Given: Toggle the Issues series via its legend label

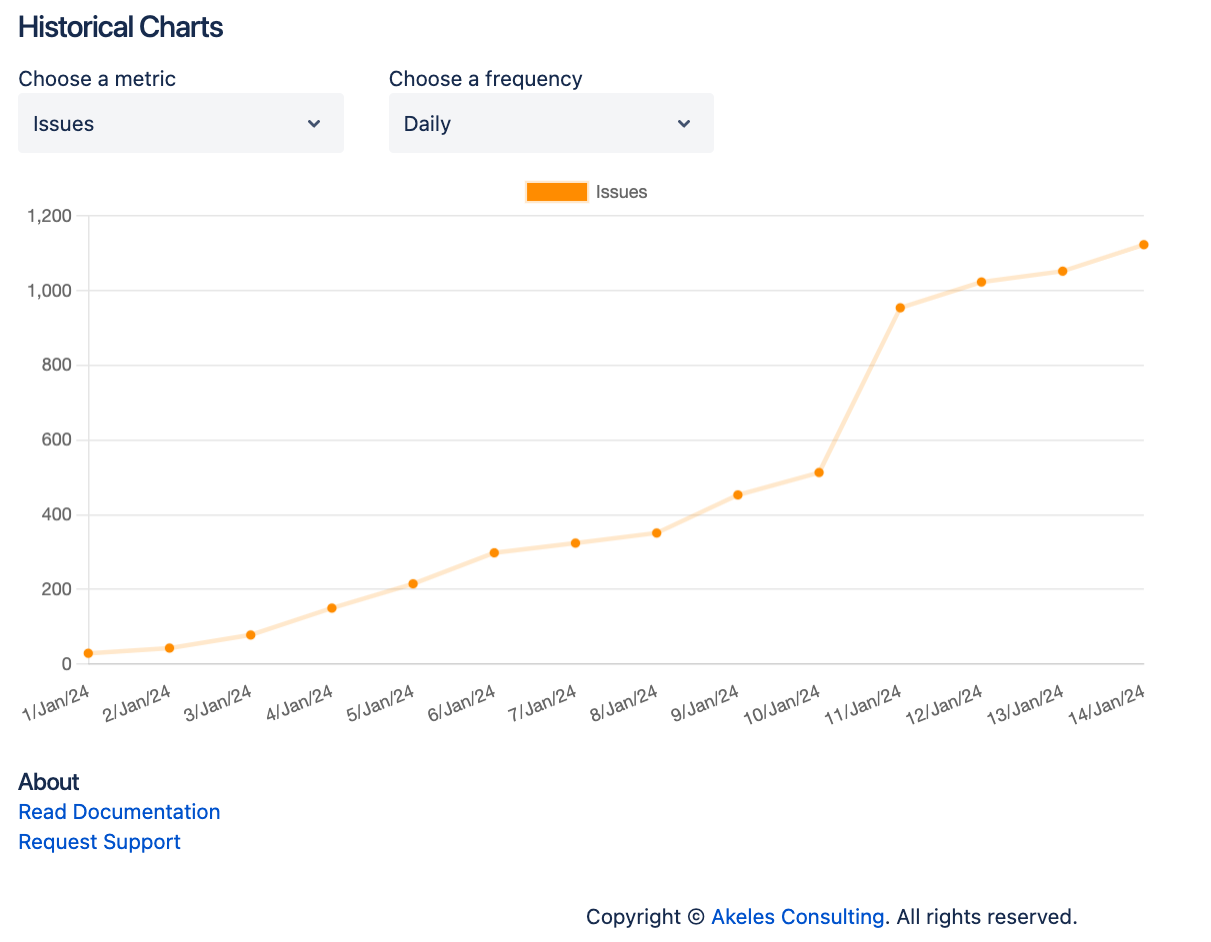Looking at the screenshot, I should click(621, 192).
